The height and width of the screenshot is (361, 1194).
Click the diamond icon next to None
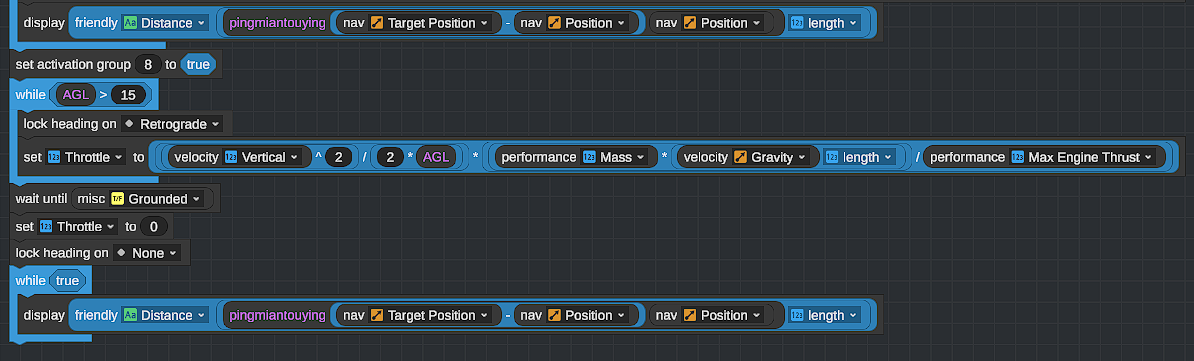121,253
